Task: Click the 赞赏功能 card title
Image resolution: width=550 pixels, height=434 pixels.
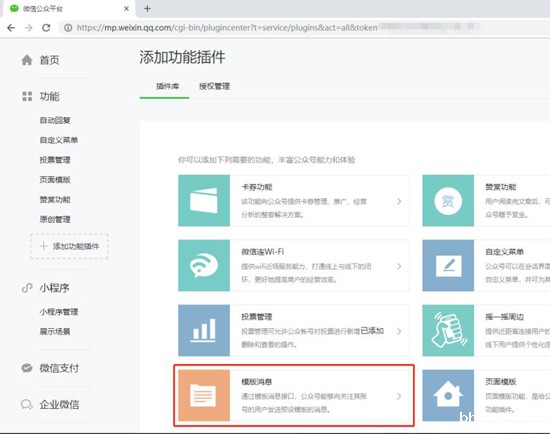Action: [x=501, y=187]
